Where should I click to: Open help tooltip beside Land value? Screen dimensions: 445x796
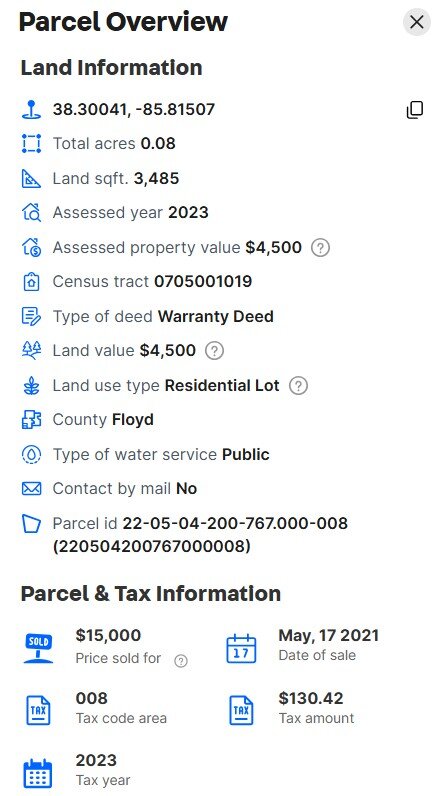(x=214, y=351)
